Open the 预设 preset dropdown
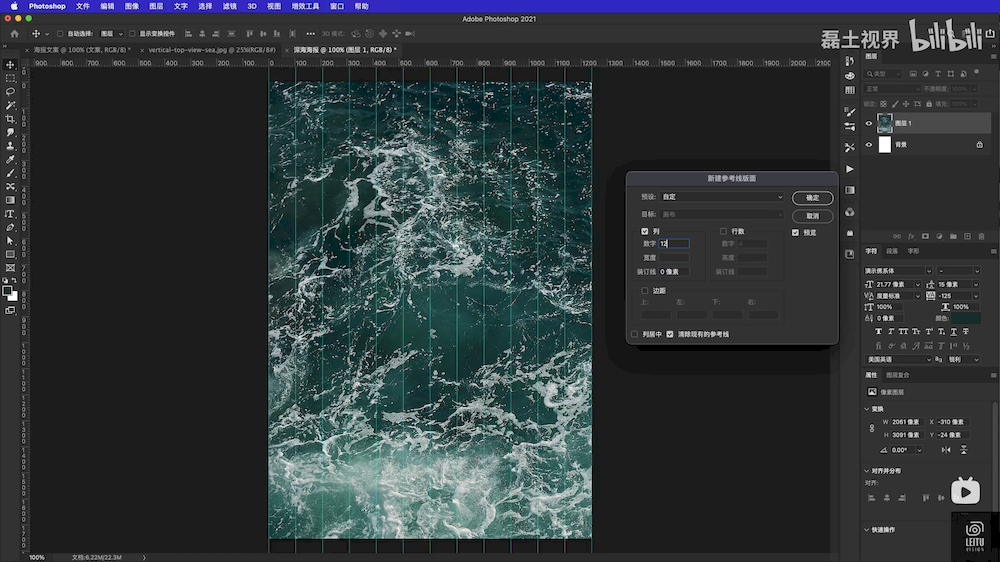 [x=722, y=197]
